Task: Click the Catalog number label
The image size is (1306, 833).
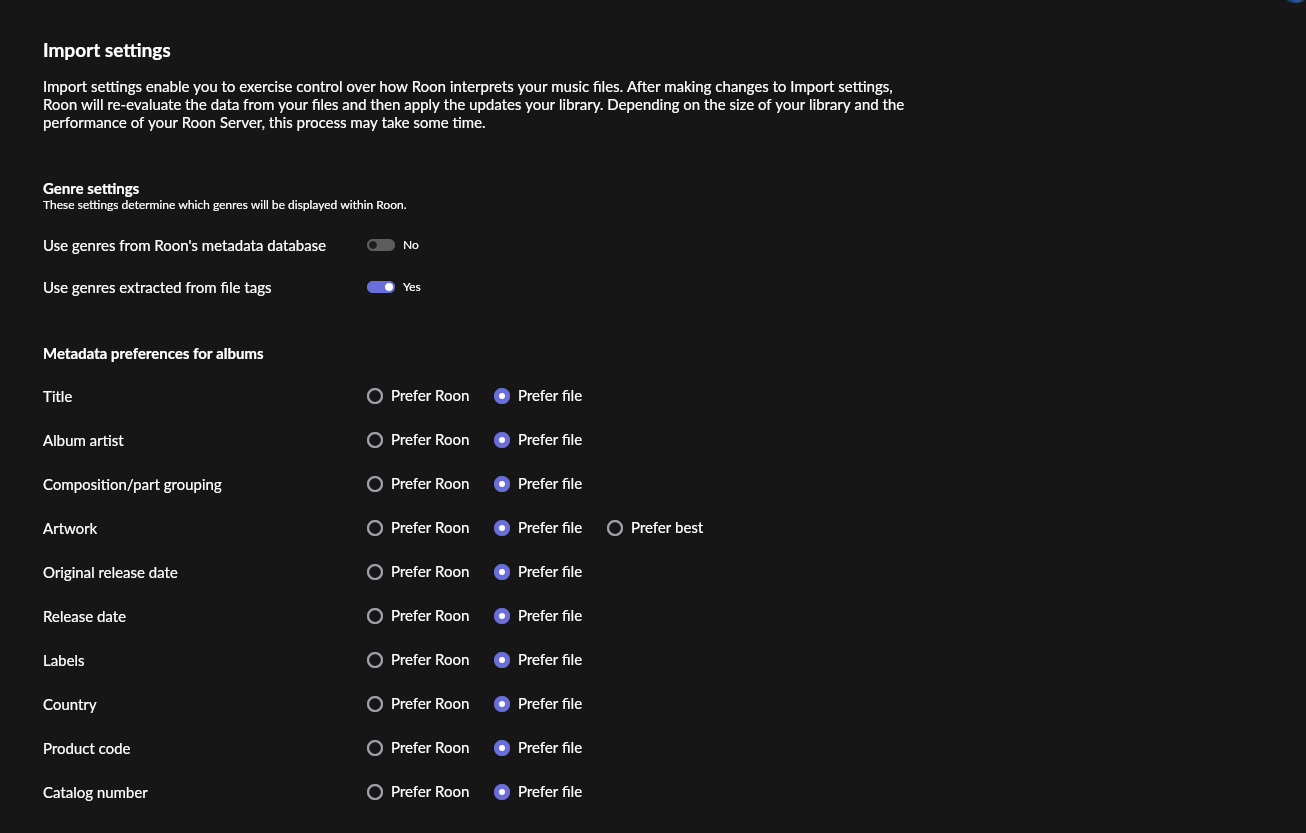Action: pos(95,793)
